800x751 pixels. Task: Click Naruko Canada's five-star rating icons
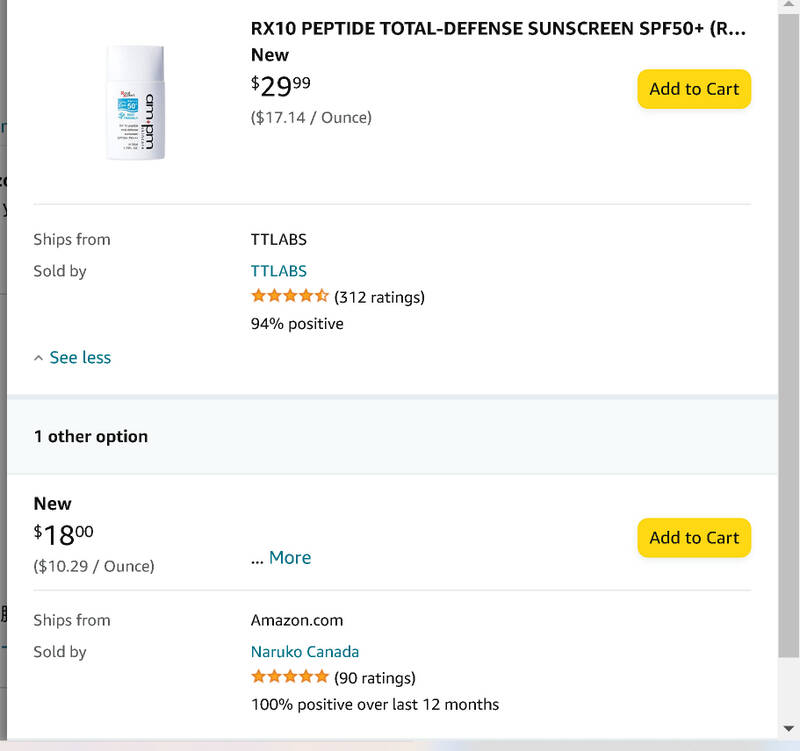click(x=289, y=678)
